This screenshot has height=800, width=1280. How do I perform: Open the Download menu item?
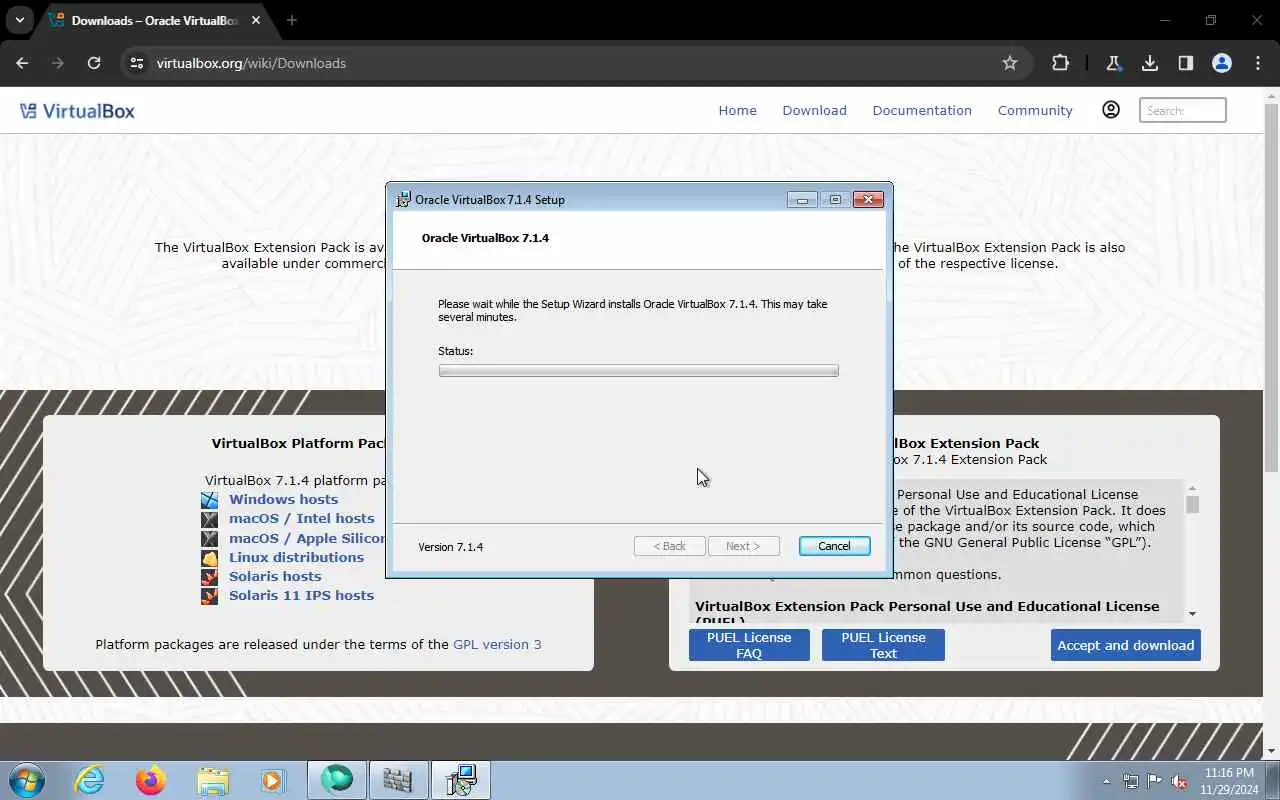pyautogui.click(x=814, y=111)
